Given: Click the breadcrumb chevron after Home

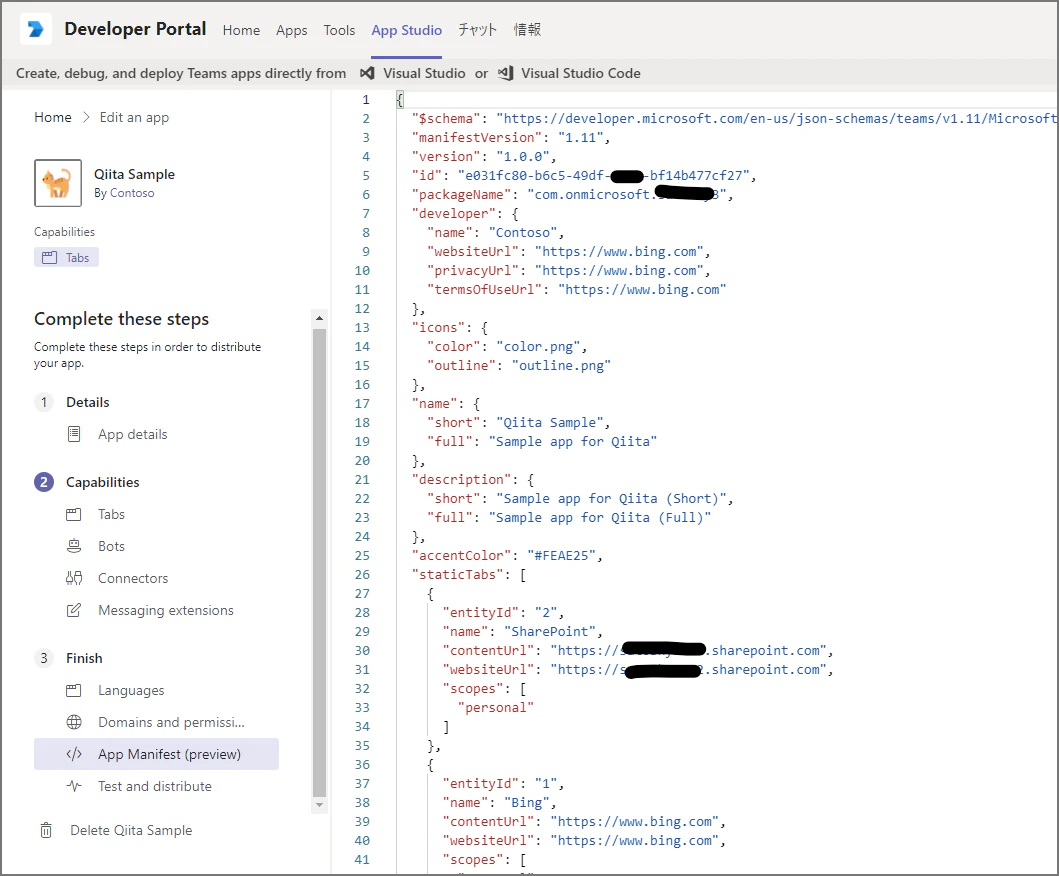Looking at the screenshot, I should pyautogui.click(x=86, y=117).
